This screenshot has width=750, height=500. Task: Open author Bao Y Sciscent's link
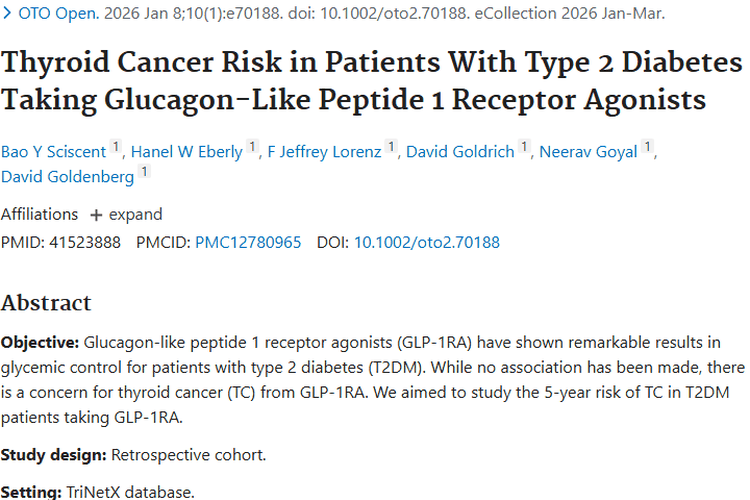pos(53,152)
